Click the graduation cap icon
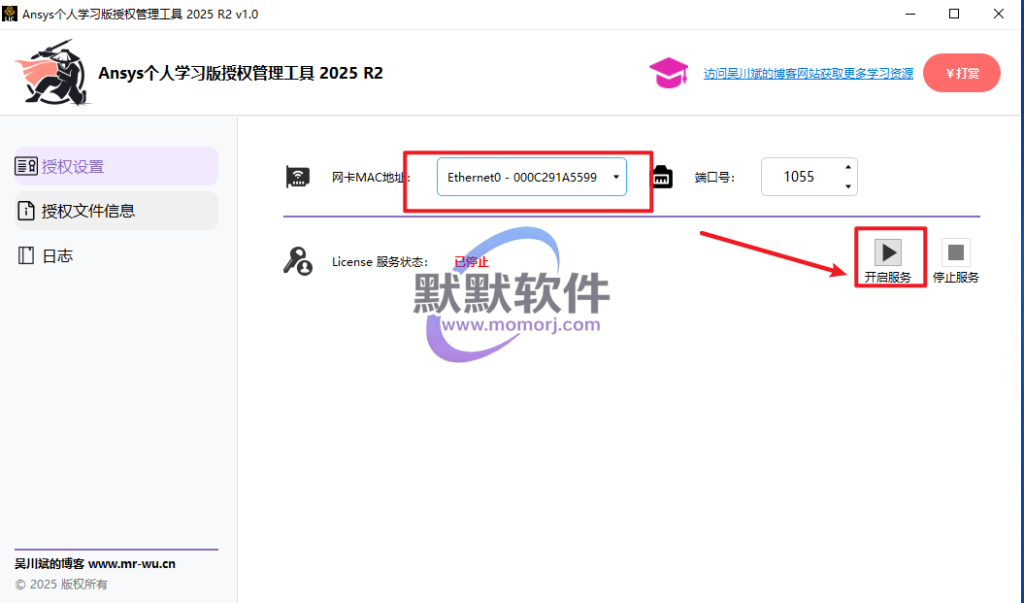1024x603 pixels. tap(668, 73)
